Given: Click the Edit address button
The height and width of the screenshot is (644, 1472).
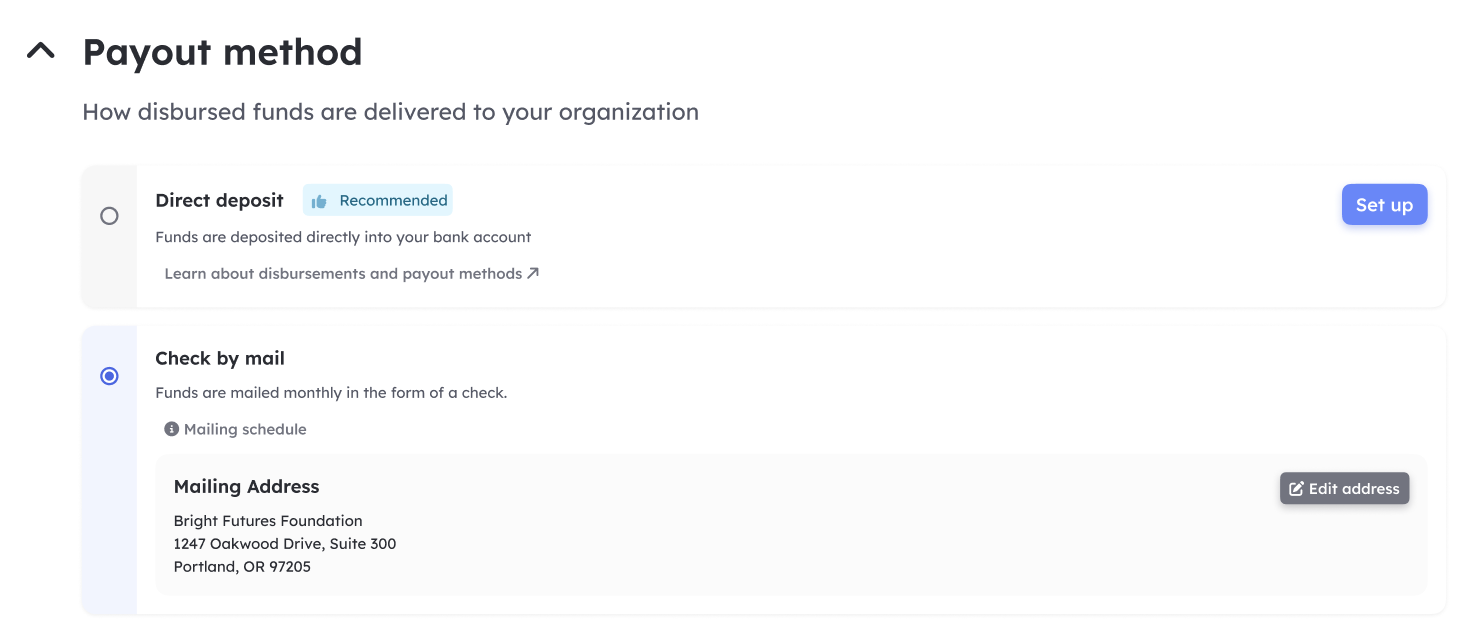Looking at the screenshot, I should point(1344,488).
